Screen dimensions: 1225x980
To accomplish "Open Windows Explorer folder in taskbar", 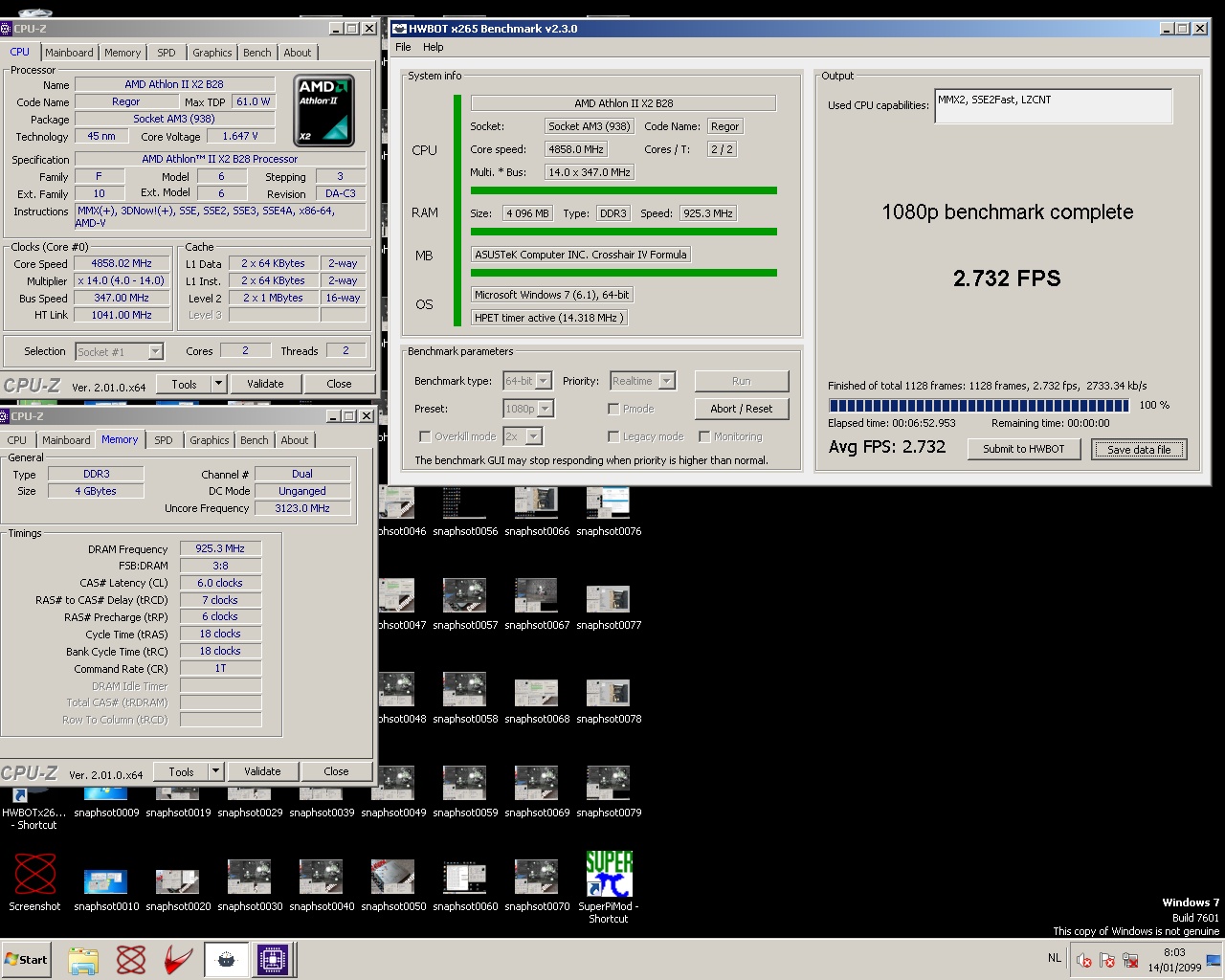I will click(83, 960).
